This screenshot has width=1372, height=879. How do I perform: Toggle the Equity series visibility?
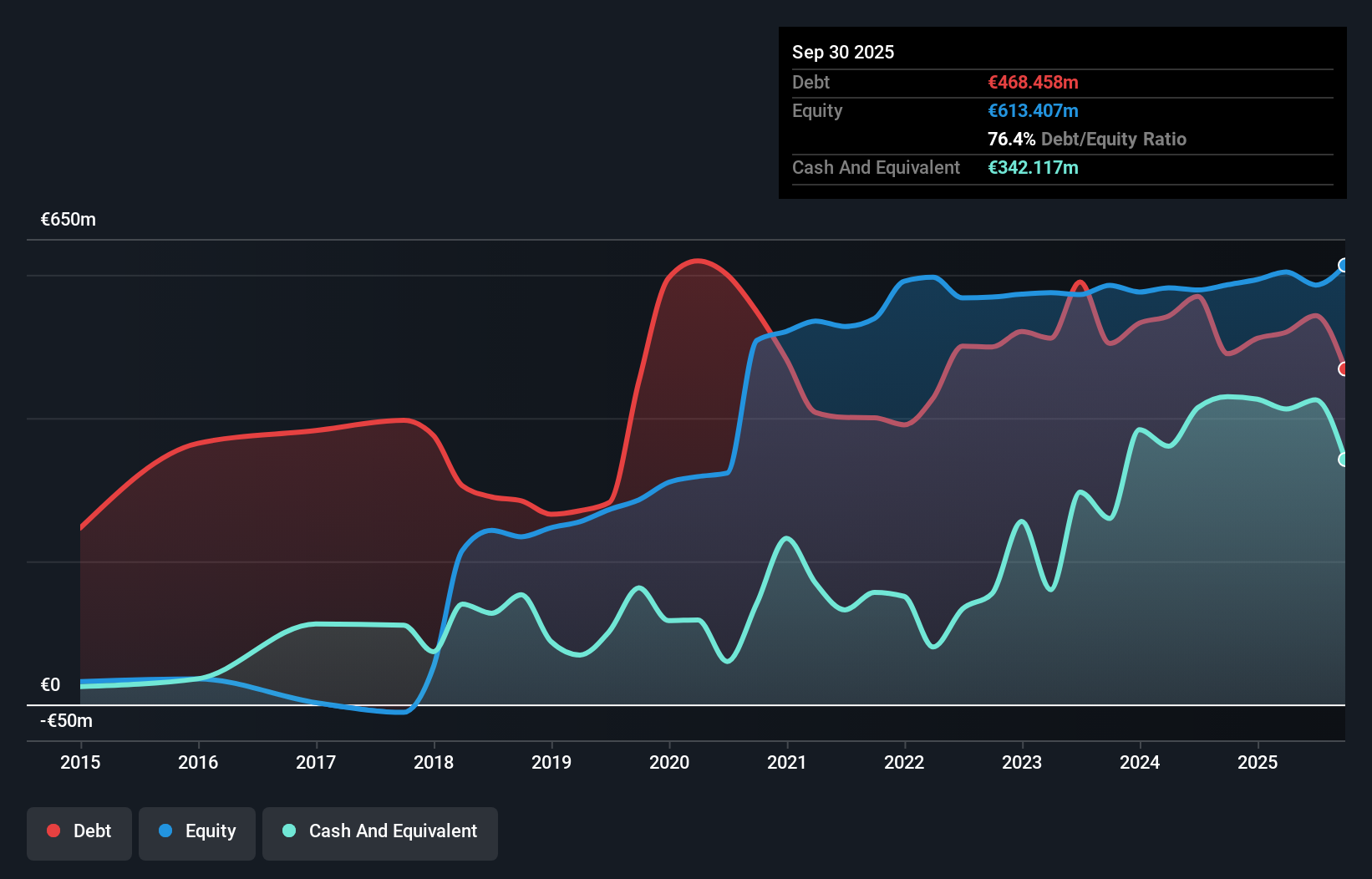[196, 831]
